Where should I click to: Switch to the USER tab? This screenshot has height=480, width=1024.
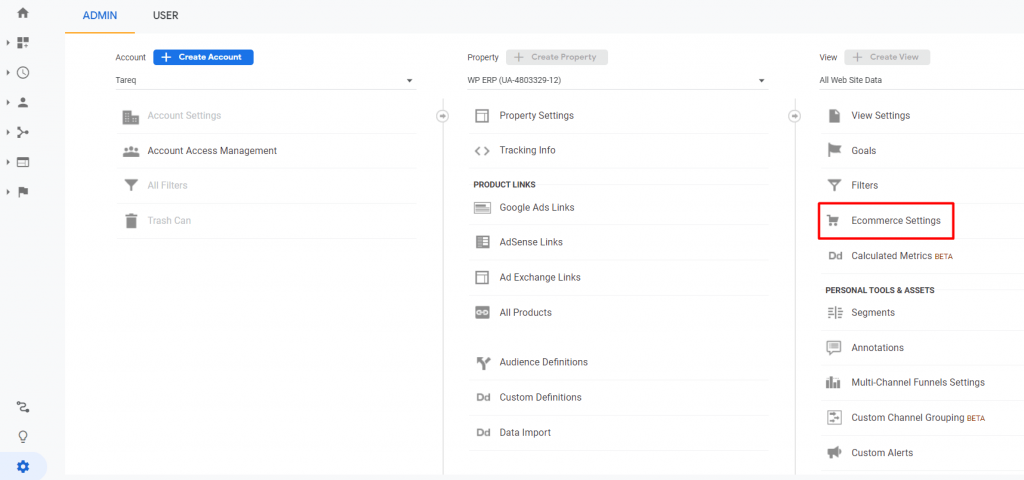165,16
